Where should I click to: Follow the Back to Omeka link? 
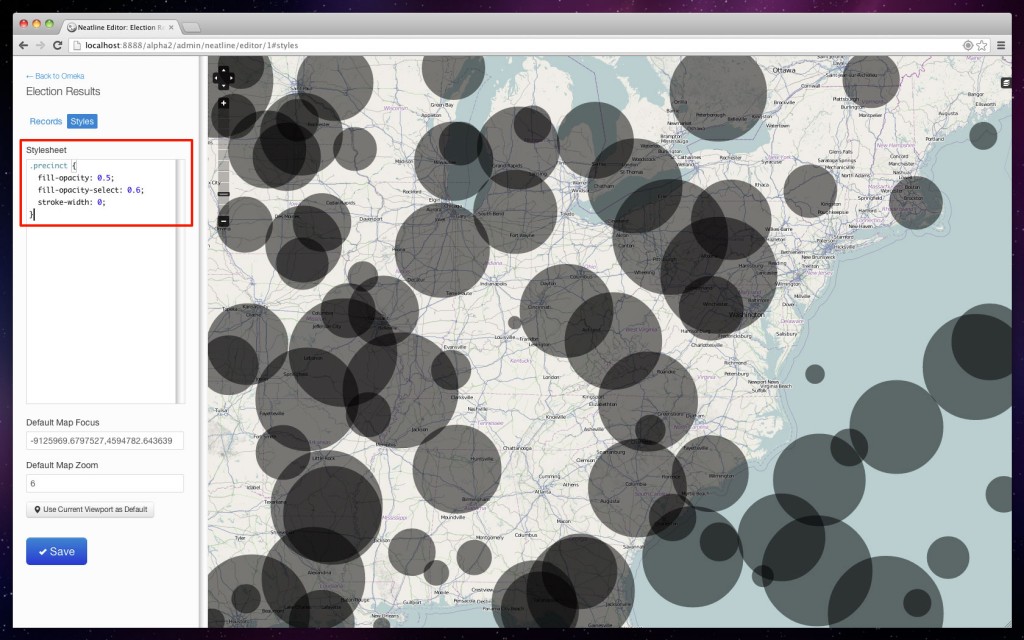(x=55, y=76)
